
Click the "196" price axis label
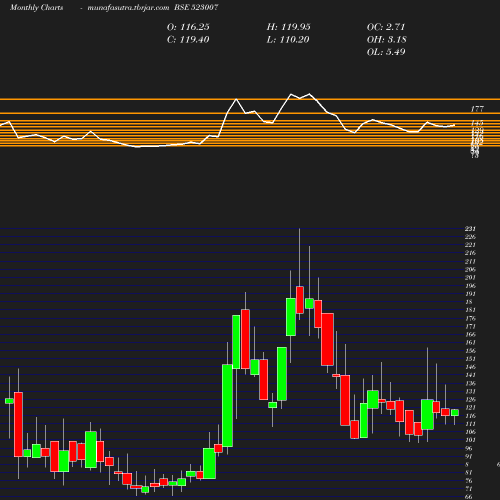(470, 286)
